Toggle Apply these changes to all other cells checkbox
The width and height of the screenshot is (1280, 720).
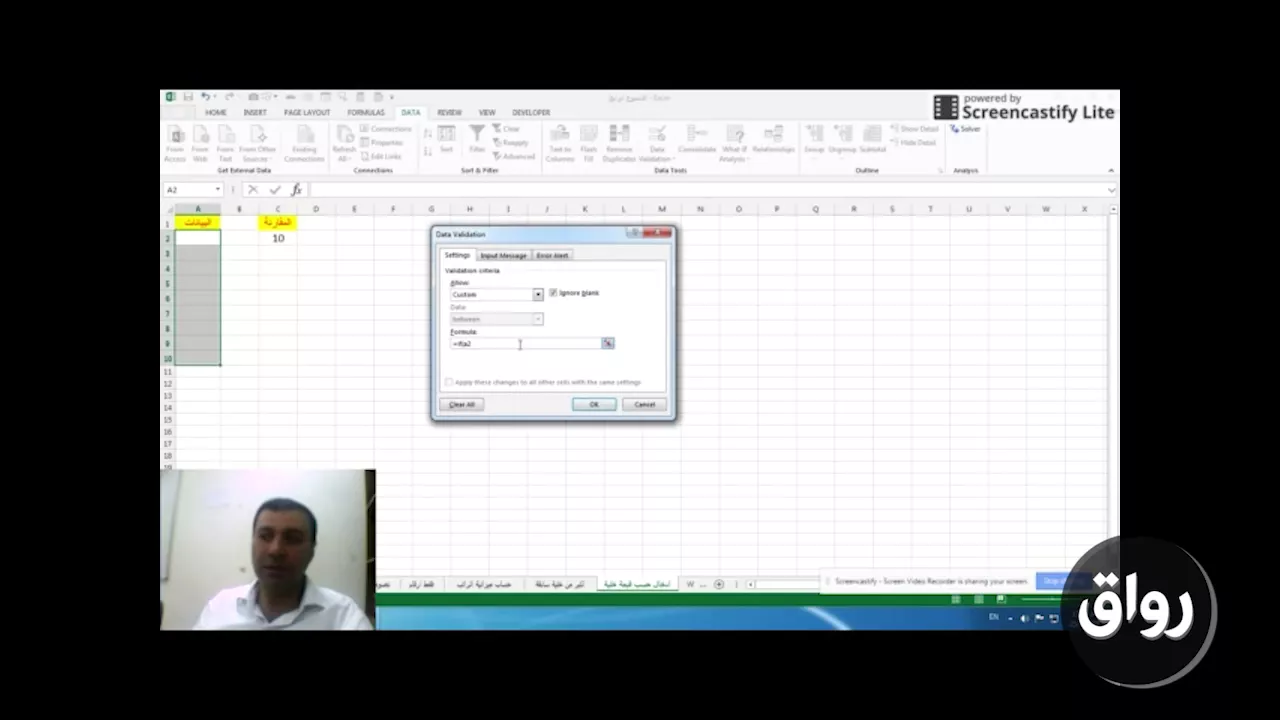449,382
